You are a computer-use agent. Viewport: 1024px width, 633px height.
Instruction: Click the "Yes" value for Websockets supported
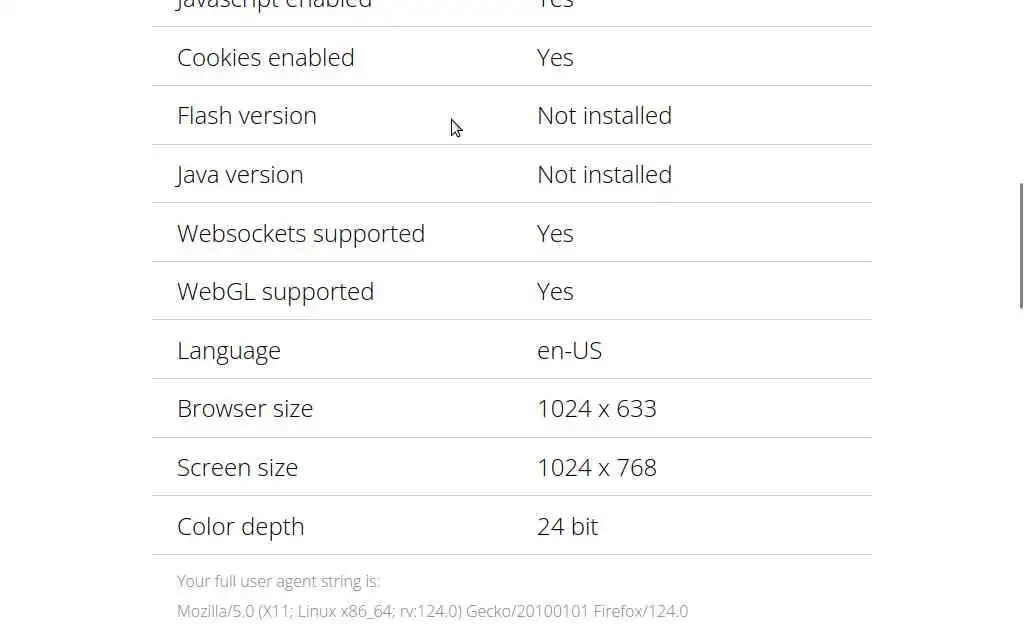(x=555, y=234)
